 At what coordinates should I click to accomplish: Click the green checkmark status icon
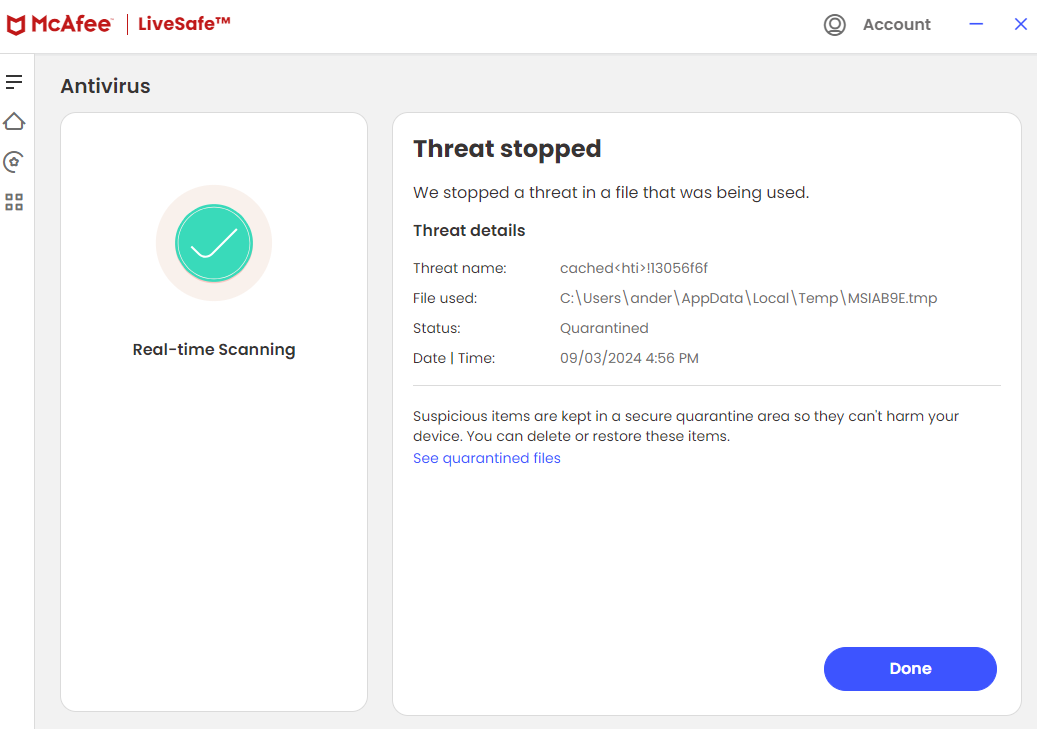coord(213,242)
